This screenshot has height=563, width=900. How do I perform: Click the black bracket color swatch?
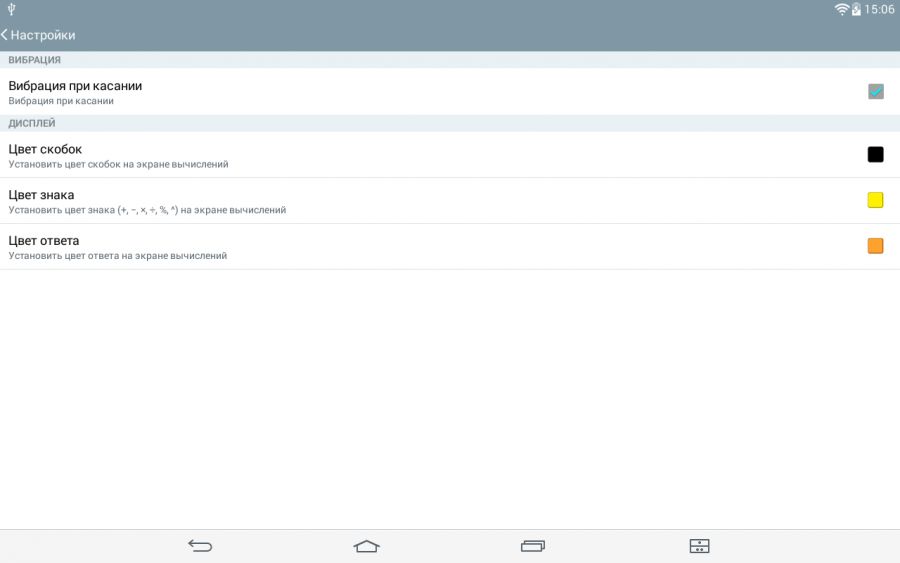tap(875, 154)
